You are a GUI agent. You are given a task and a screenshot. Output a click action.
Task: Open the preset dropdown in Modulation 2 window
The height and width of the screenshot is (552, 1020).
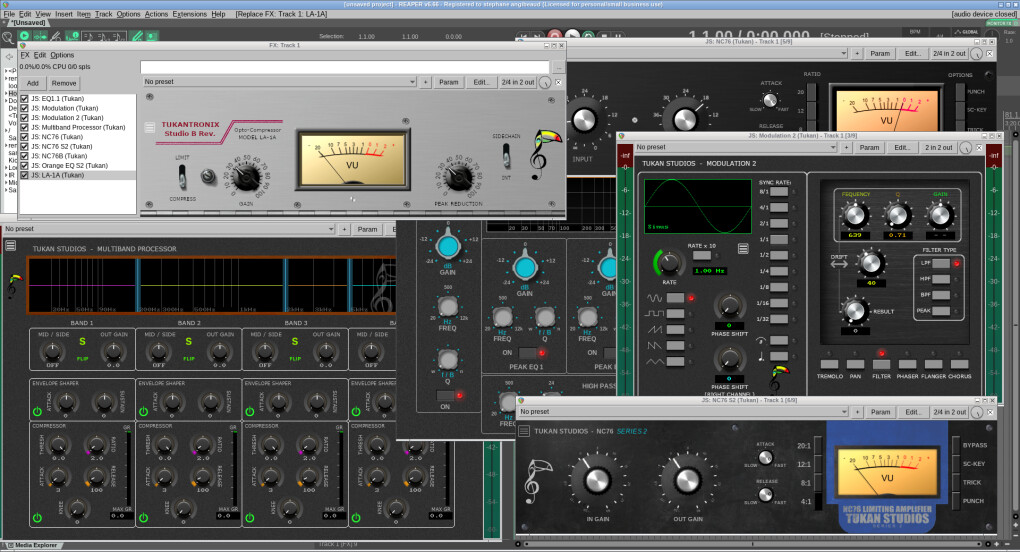coord(728,147)
